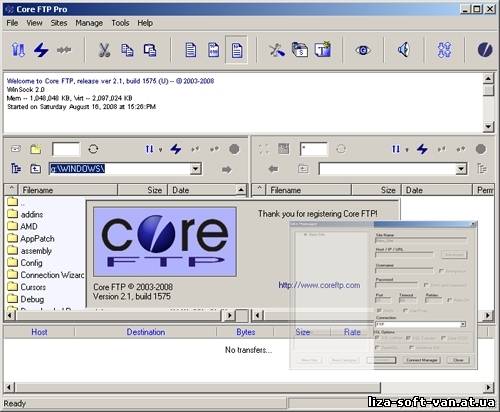The width and height of the screenshot is (500, 412).
Task: Click the local panel lightning connect icon
Action: 176,149
